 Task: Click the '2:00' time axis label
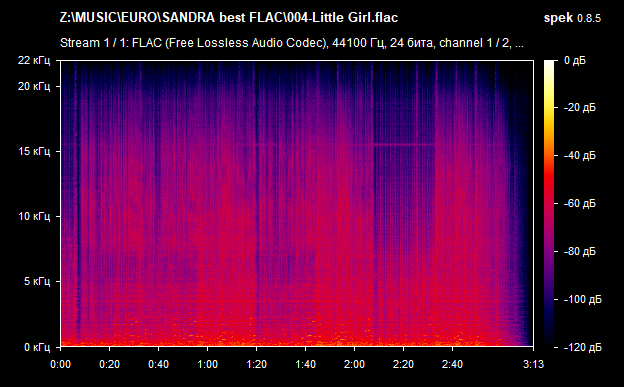coord(354,364)
